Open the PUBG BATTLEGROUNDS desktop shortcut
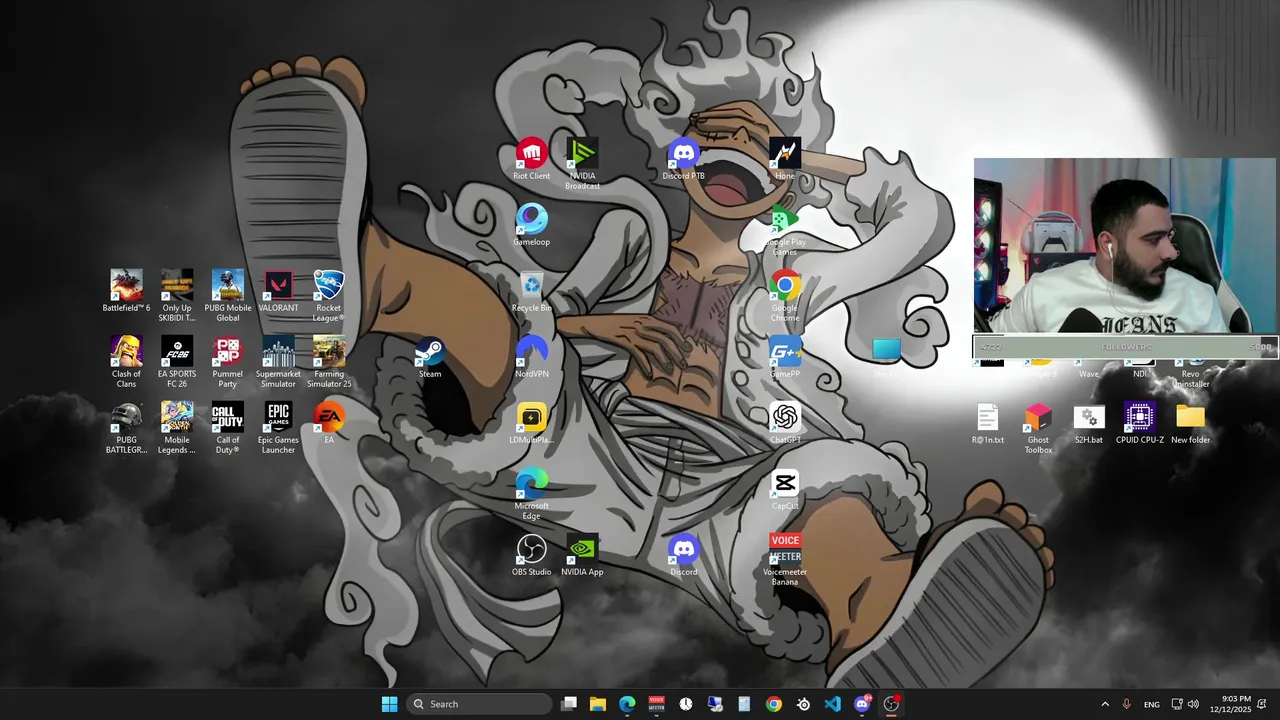1280x720 pixels. coord(126,428)
